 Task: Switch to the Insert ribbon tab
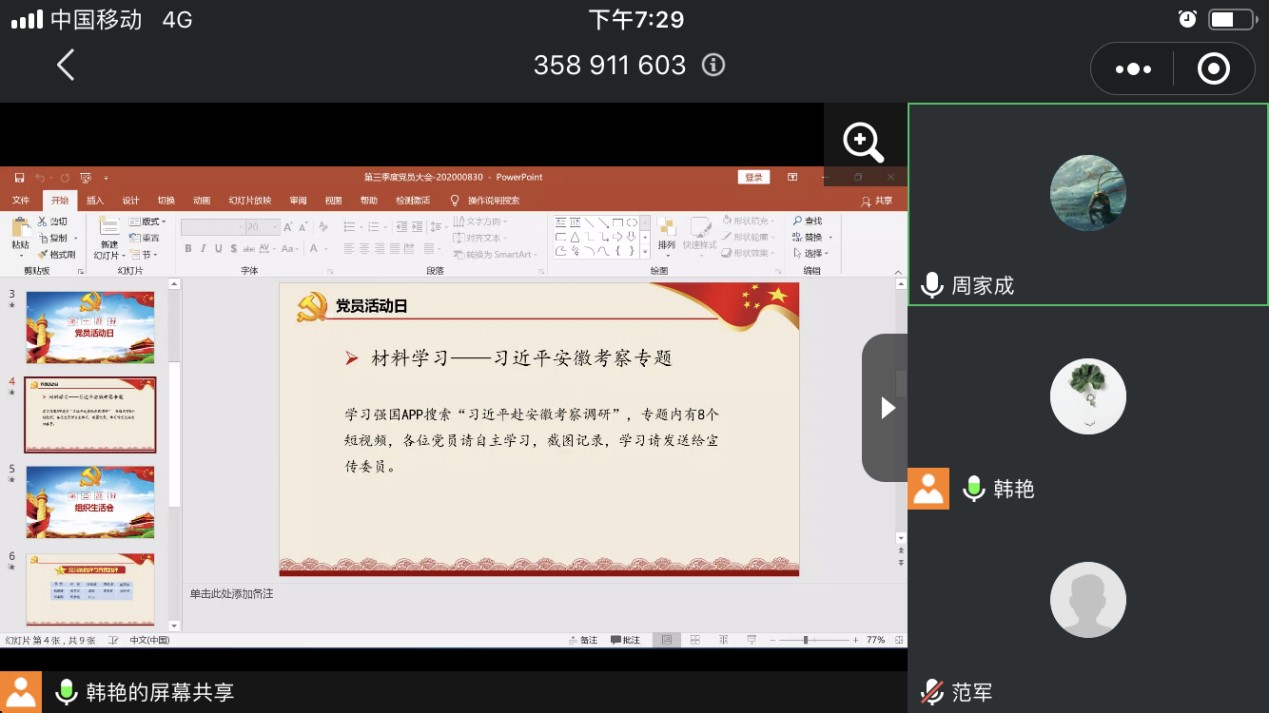(x=95, y=201)
